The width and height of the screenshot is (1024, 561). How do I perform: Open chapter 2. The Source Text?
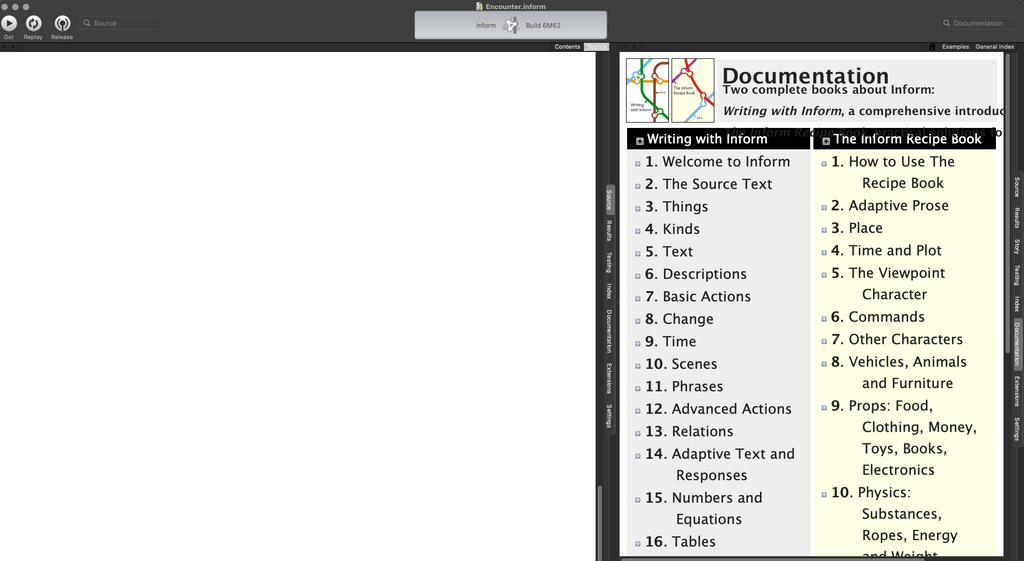709,184
